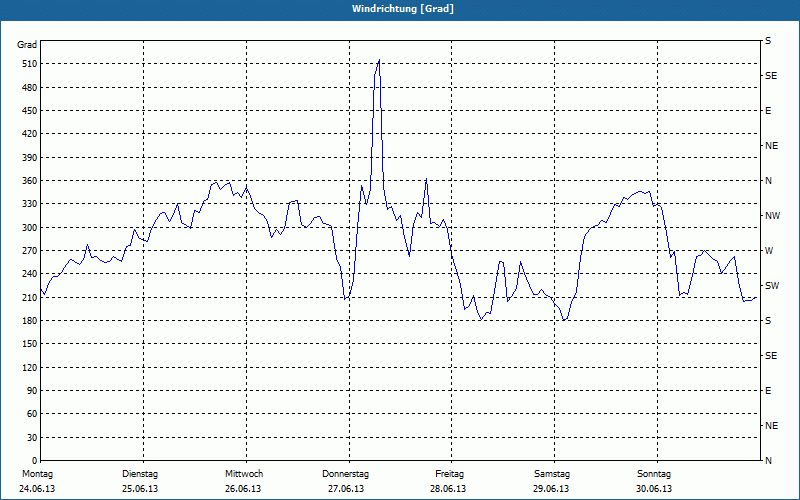Click the 360 y-axis value

[x=29, y=181]
